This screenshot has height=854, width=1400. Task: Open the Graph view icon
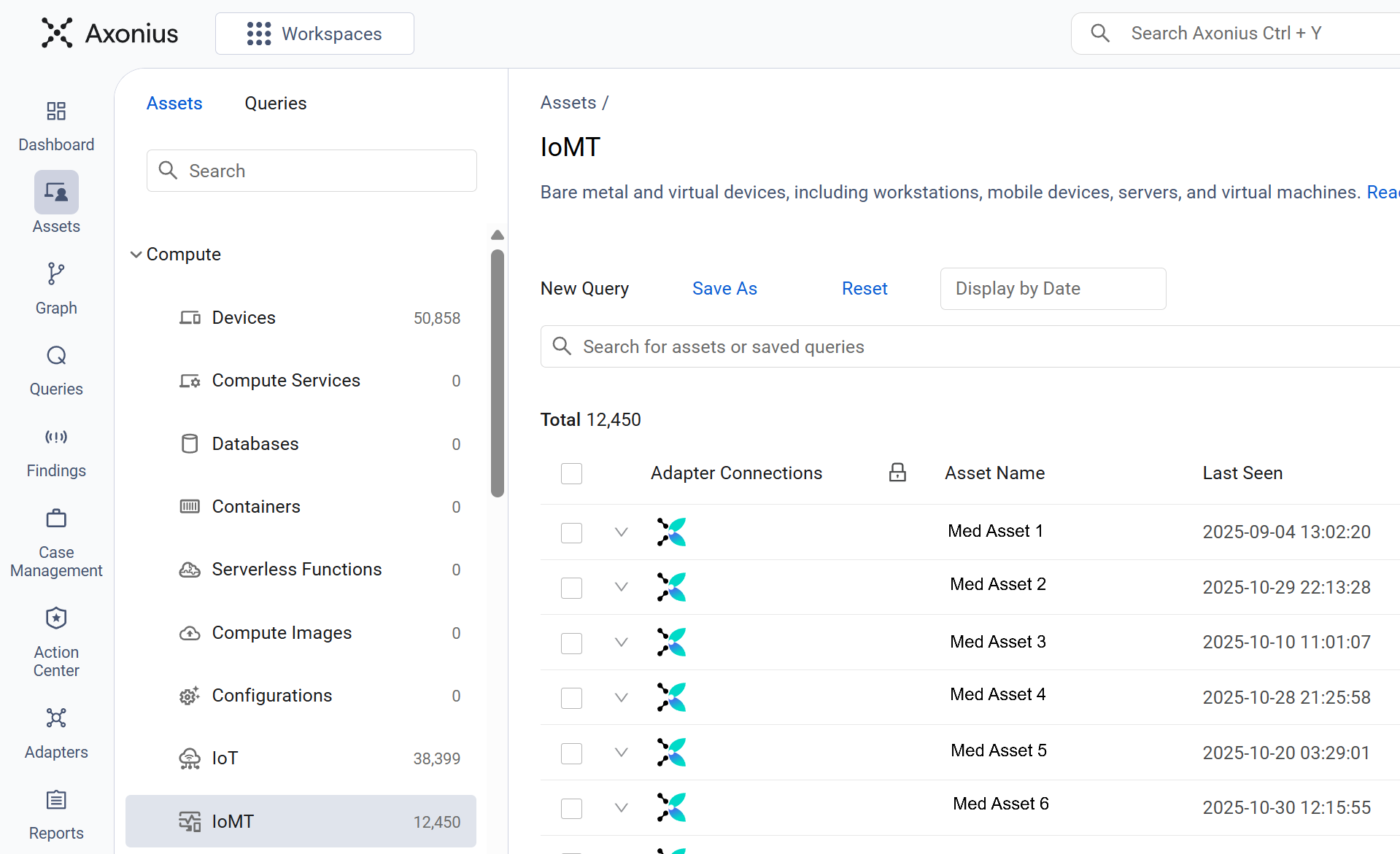tap(56, 274)
